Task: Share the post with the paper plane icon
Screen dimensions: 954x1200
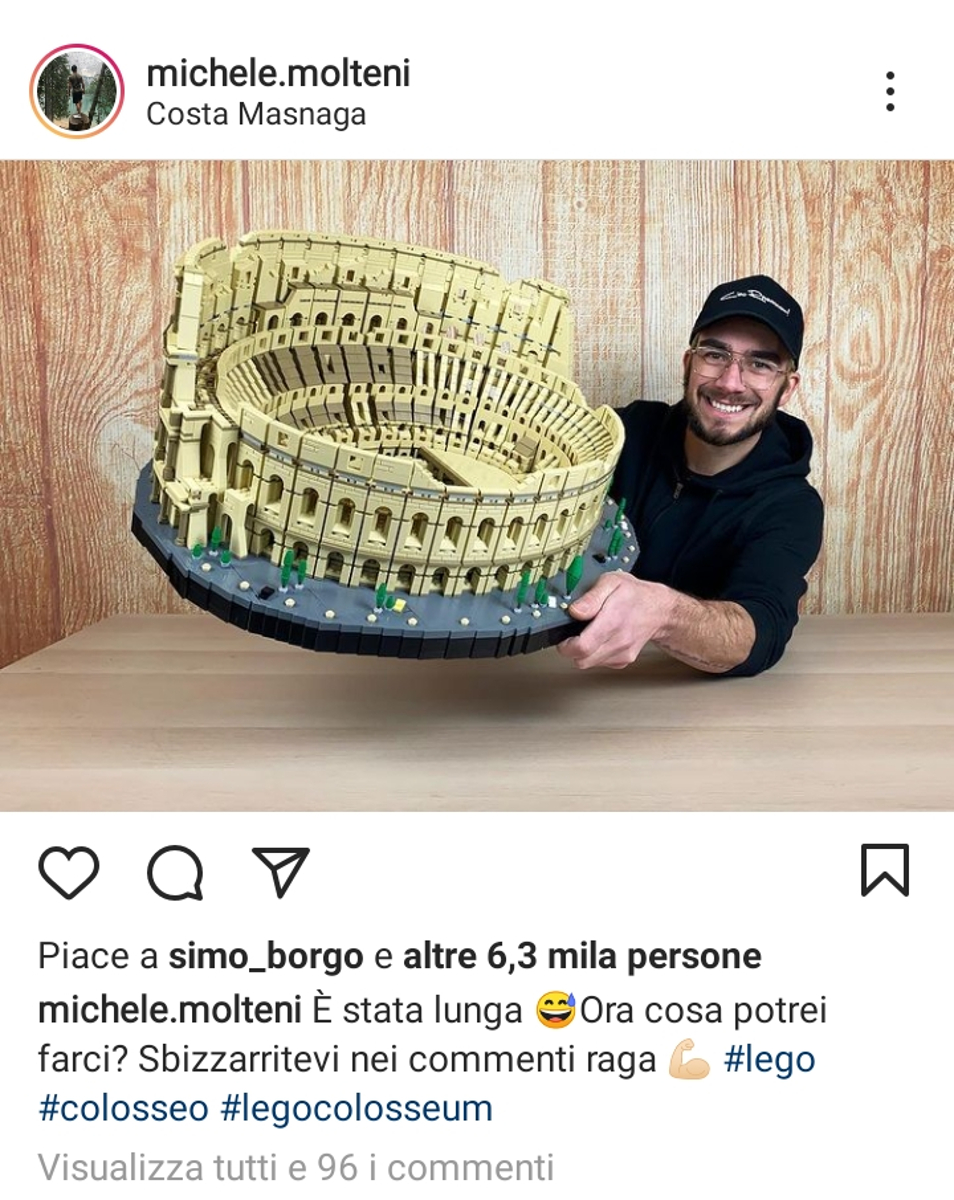Action: click(281, 871)
